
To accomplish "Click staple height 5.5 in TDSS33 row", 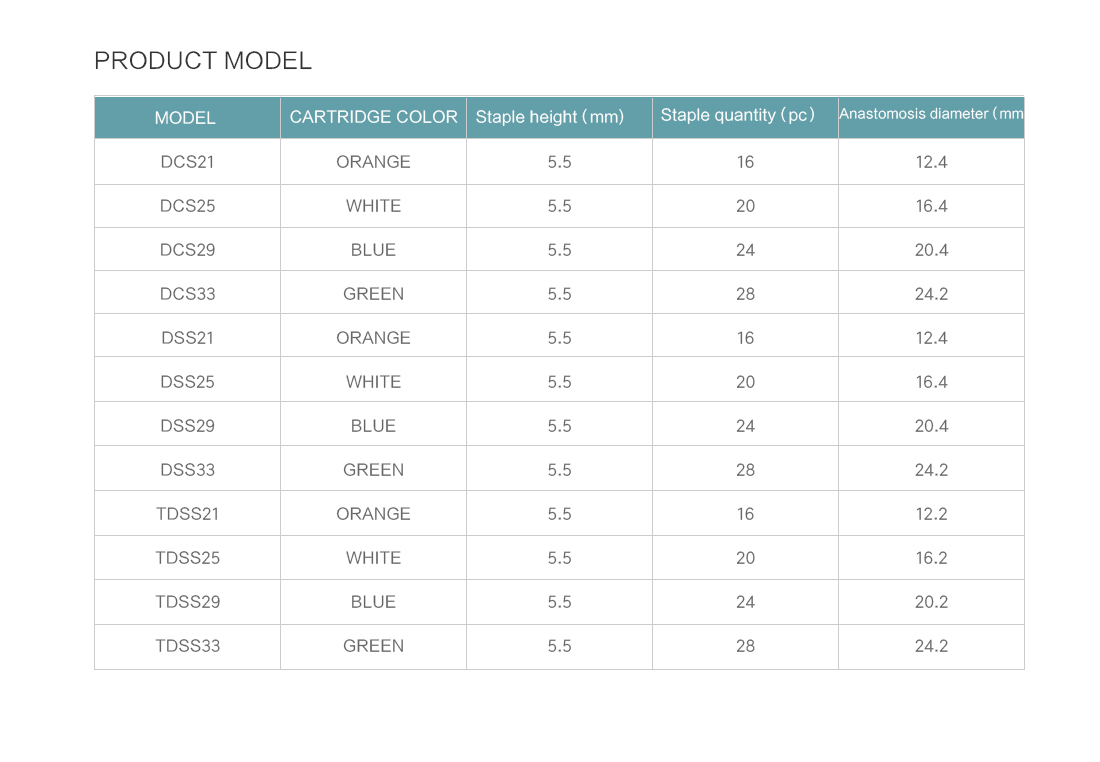I will [x=559, y=646].
